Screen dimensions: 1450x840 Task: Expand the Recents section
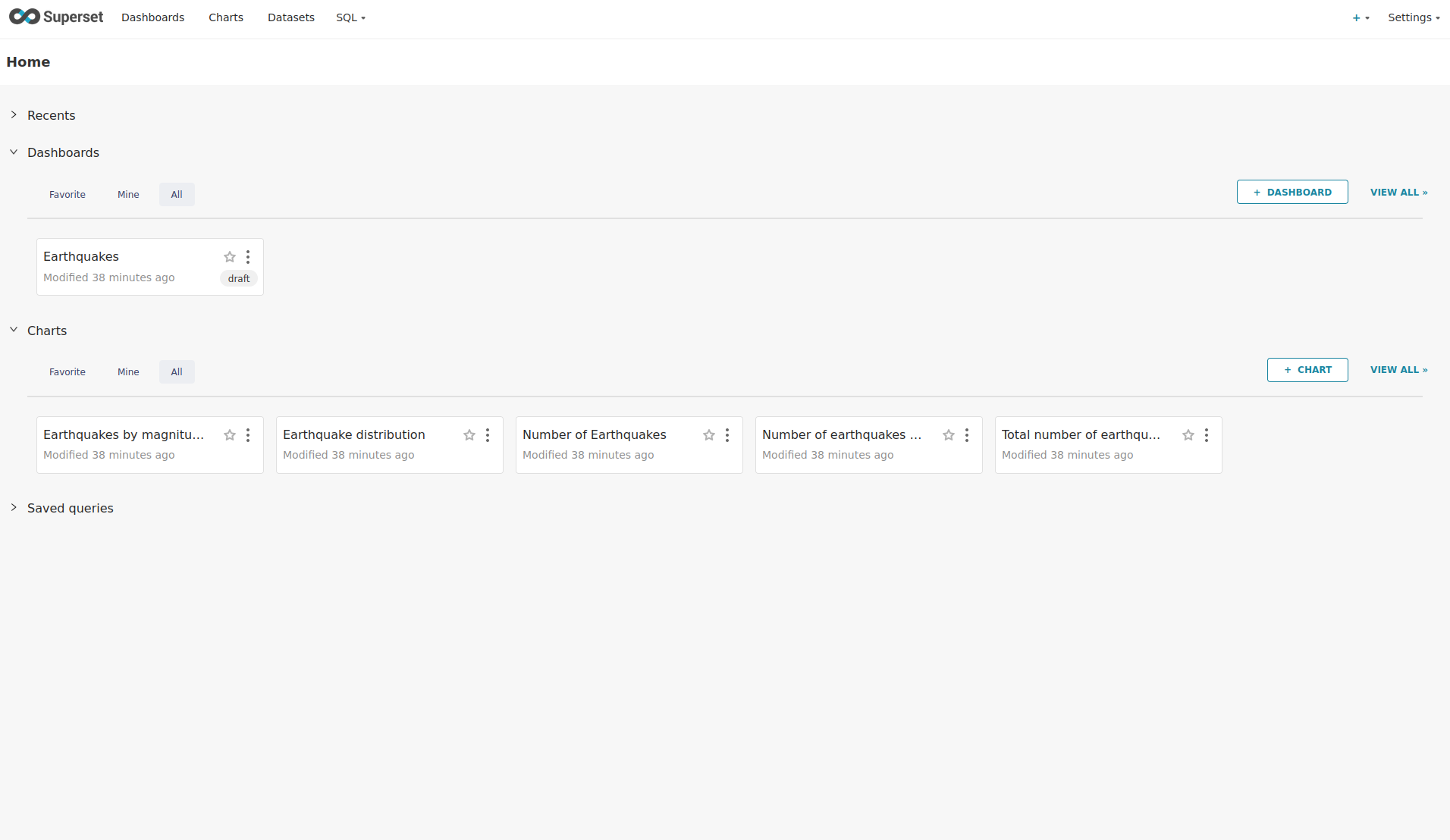tap(51, 115)
